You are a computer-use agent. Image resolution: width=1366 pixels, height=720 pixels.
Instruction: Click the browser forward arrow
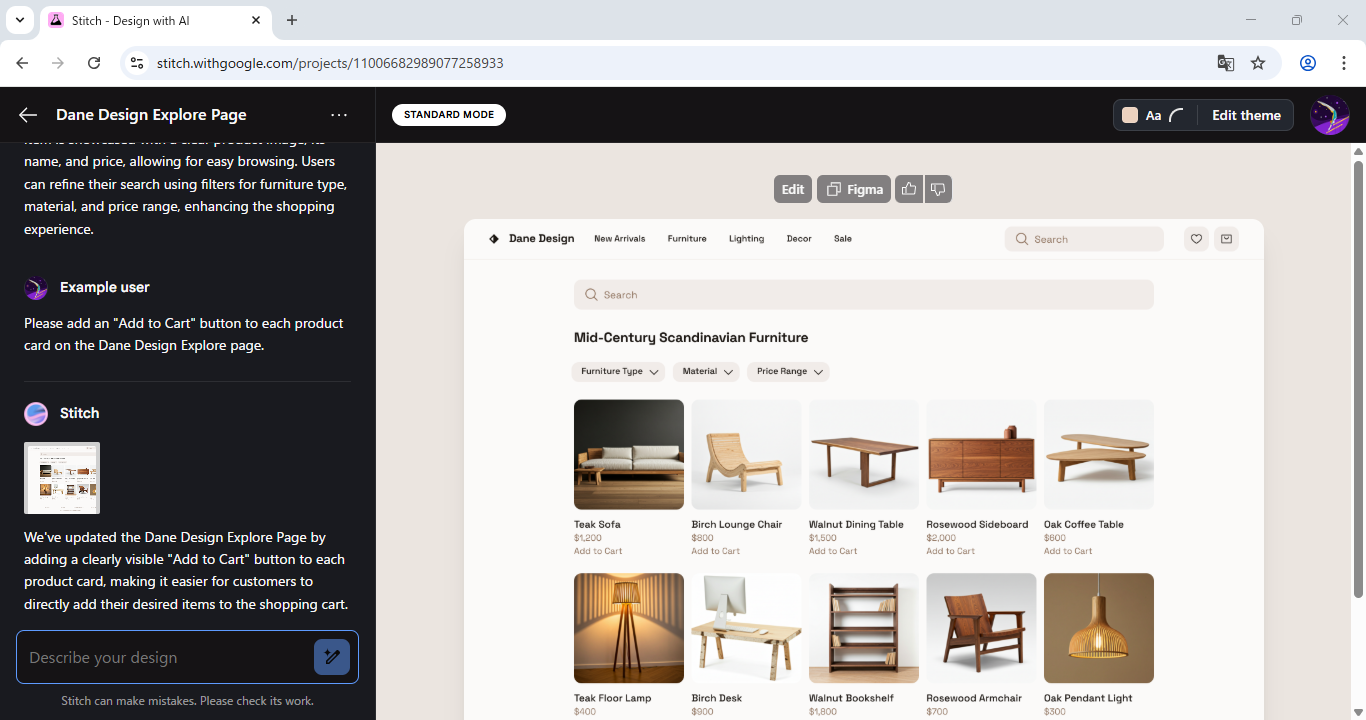58,63
